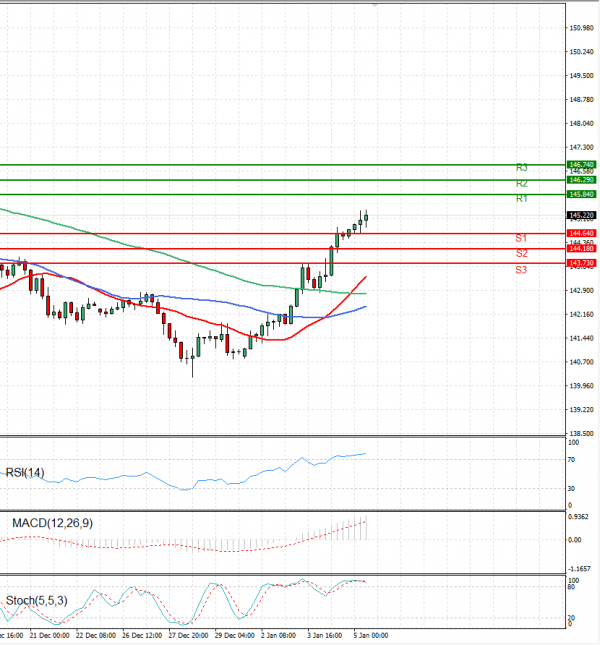600x645 pixels.
Task: Click the 22 Dec 08:00 time label
Action: pos(96,636)
